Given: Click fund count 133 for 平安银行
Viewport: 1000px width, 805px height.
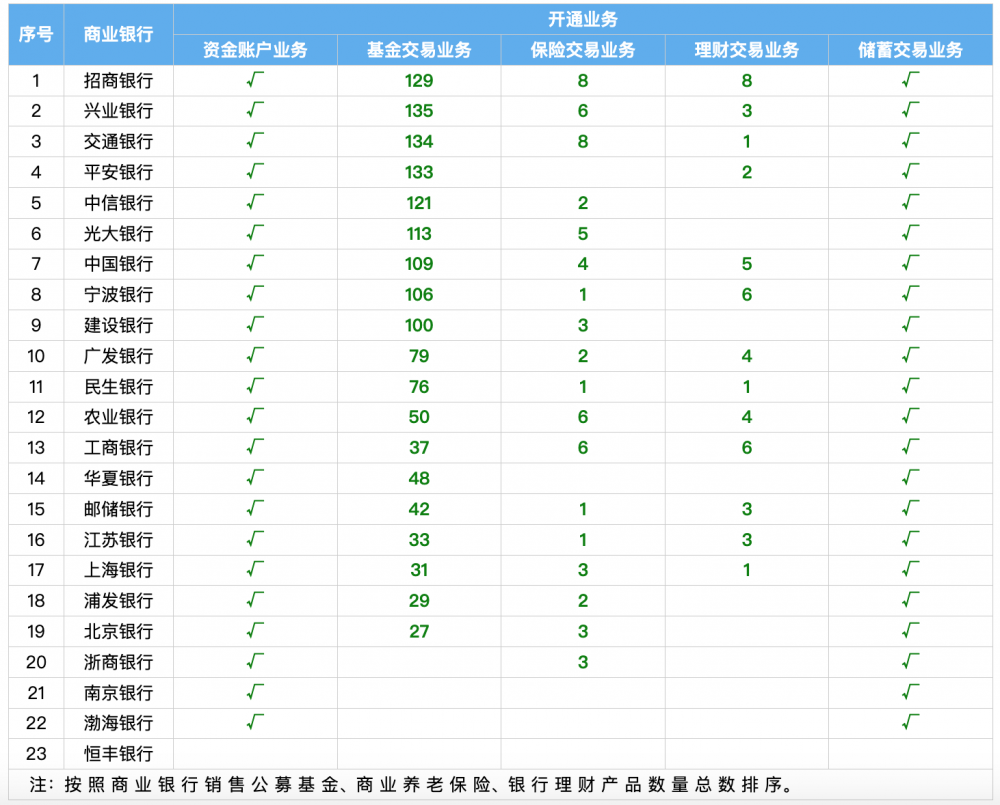Looking at the screenshot, I should pyautogui.click(x=419, y=172).
